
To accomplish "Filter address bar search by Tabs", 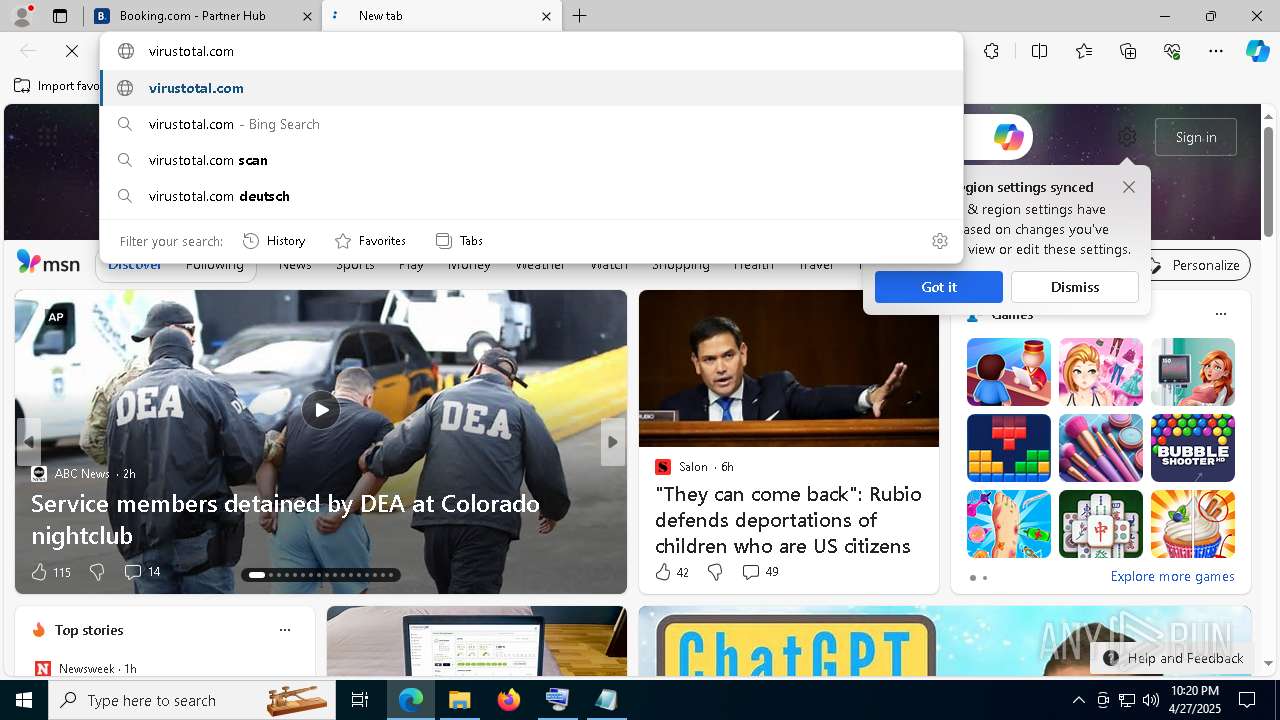I will (459, 241).
